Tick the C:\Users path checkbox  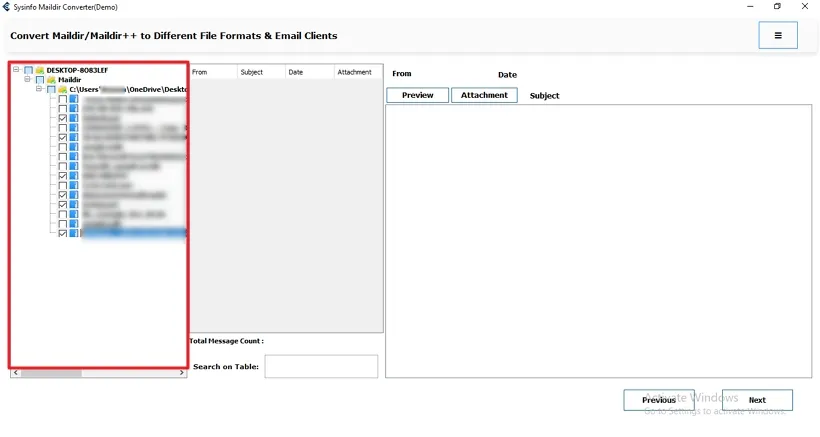tap(51, 89)
